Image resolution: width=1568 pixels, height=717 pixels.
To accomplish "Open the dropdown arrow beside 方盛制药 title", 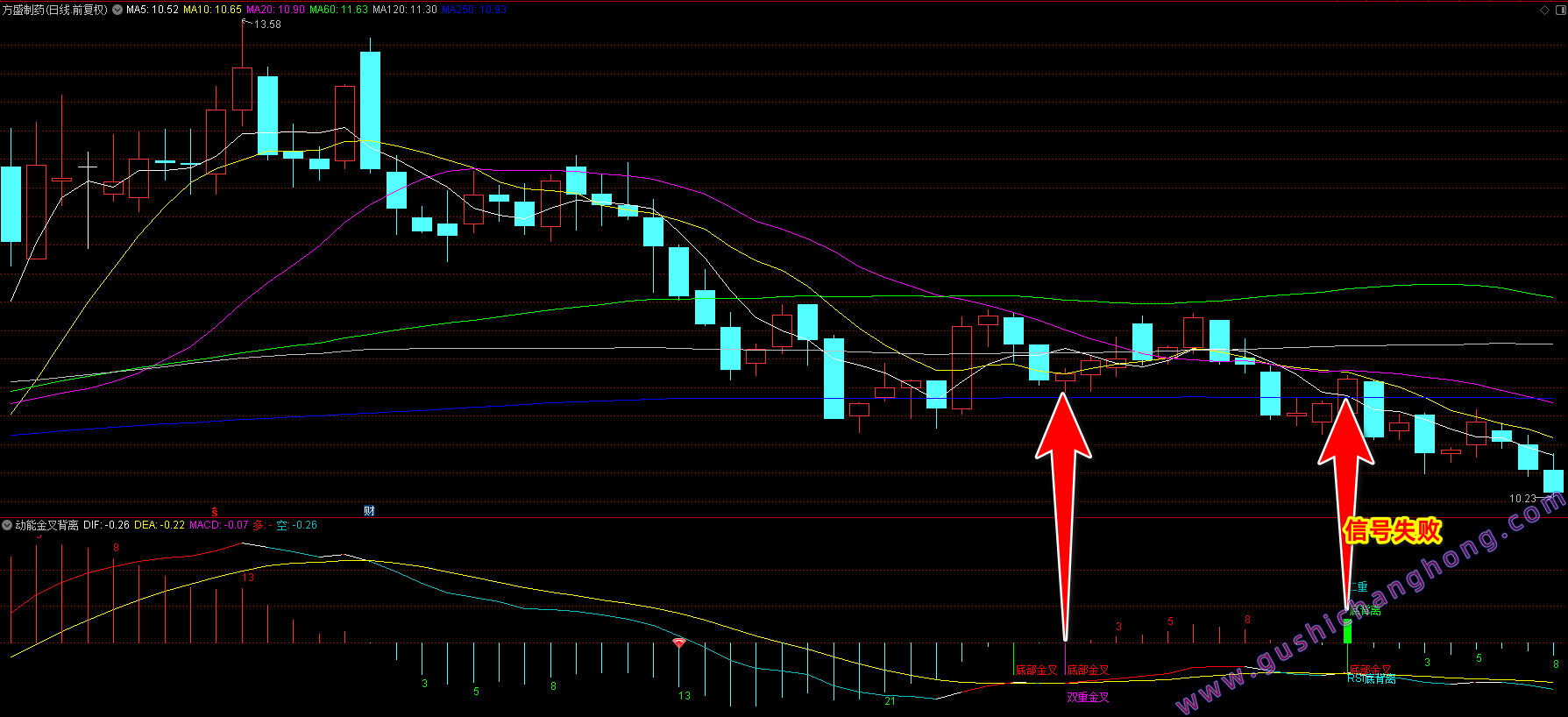I will tap(117, 10).
